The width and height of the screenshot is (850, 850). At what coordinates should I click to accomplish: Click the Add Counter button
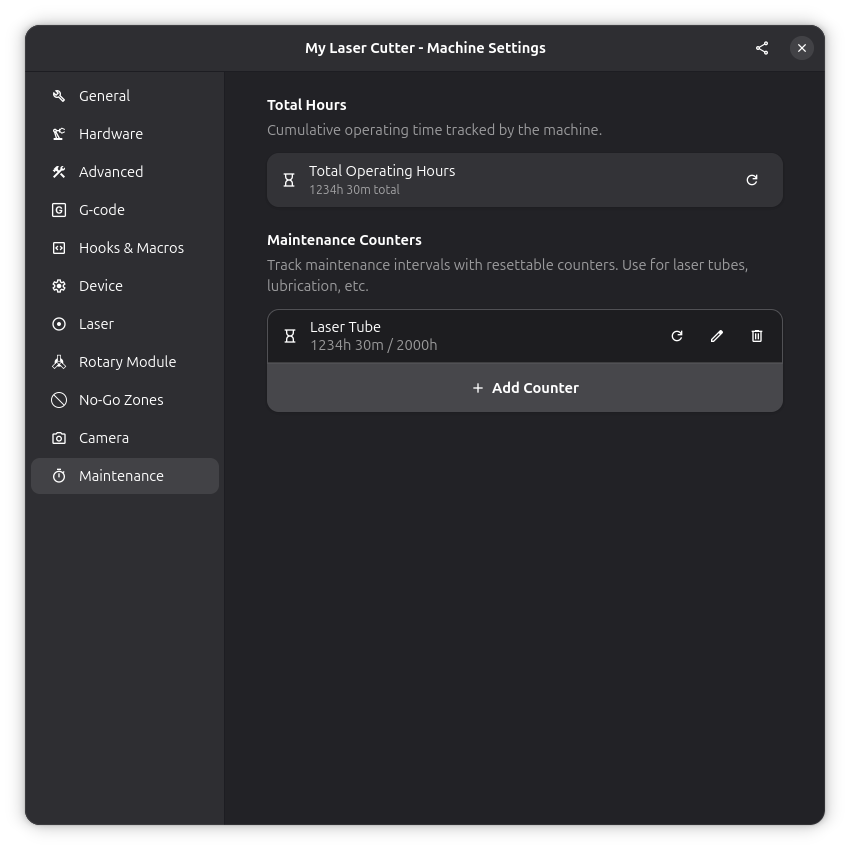[525, 388]
